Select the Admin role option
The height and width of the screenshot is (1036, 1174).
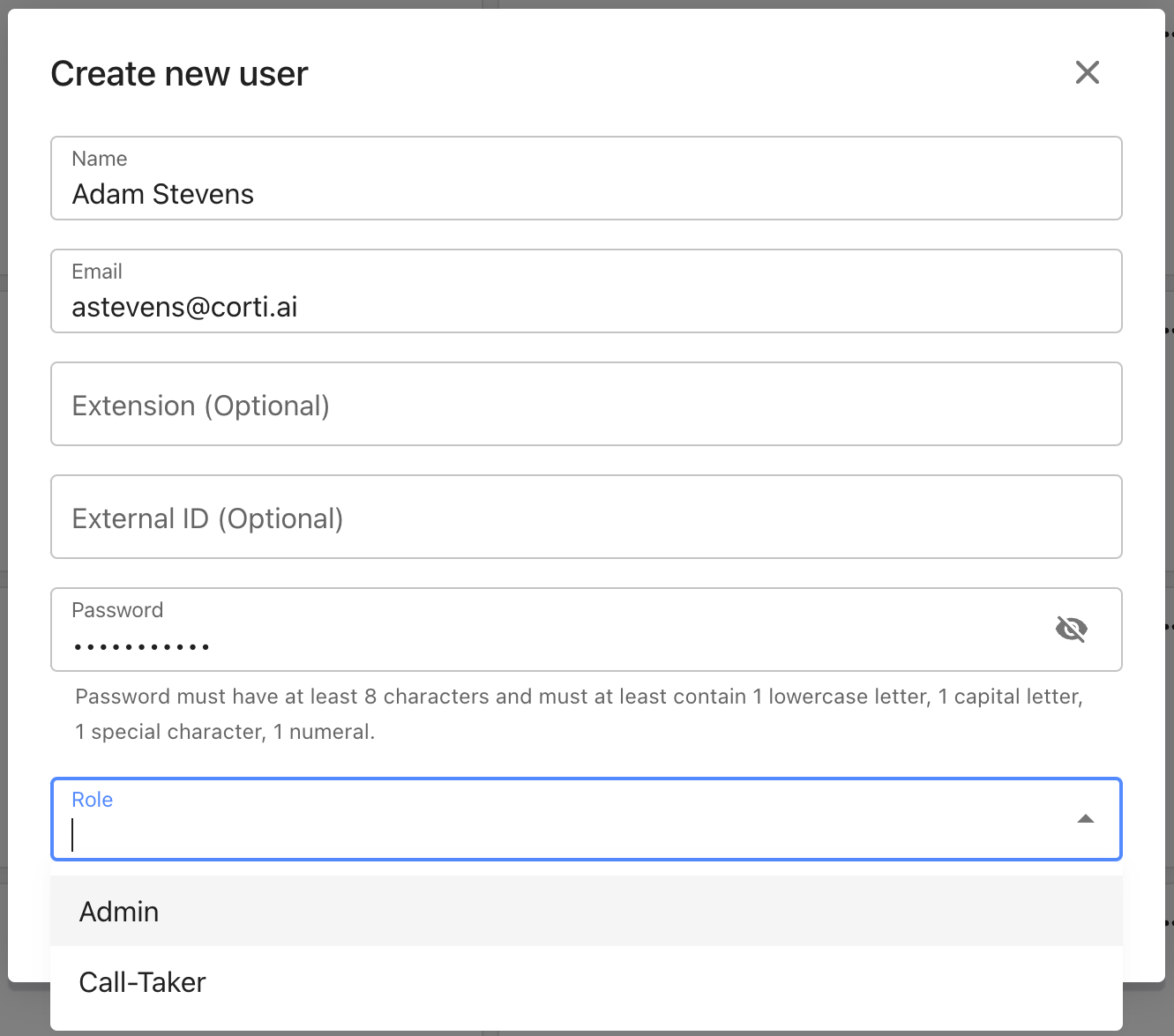point(119,911)
